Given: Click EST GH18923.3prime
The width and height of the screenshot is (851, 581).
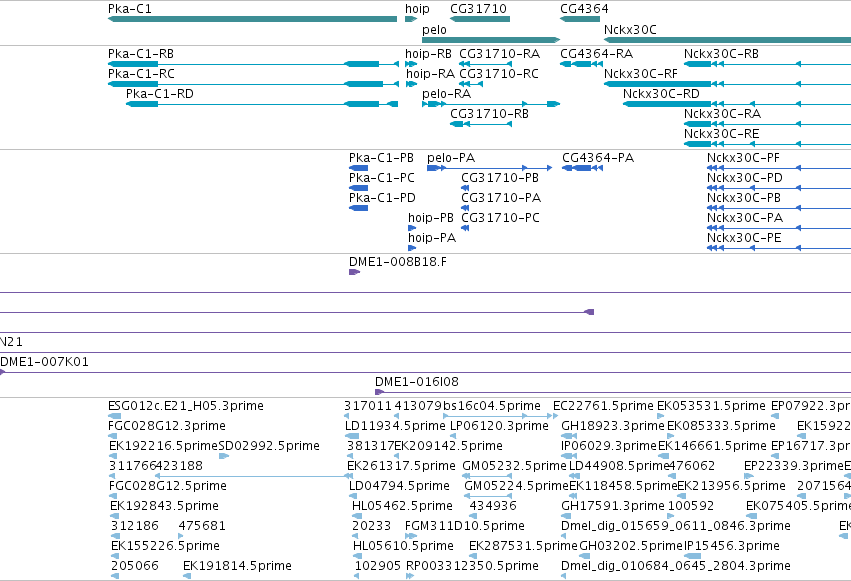Looking at the screenshot, I should point(613,426).
